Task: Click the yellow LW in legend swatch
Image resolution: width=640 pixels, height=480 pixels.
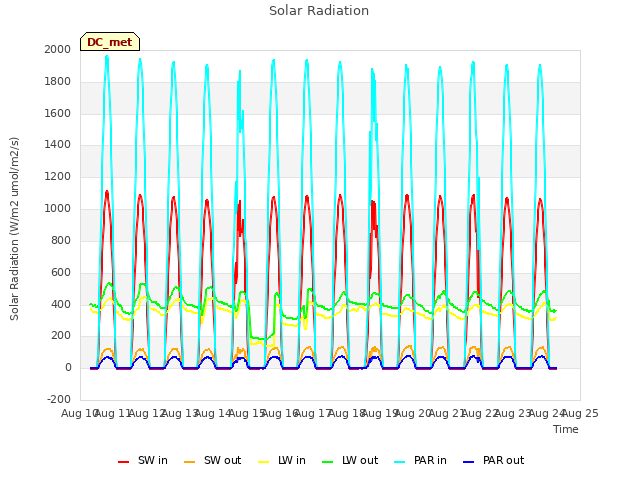Action: (x=264, y=462)
